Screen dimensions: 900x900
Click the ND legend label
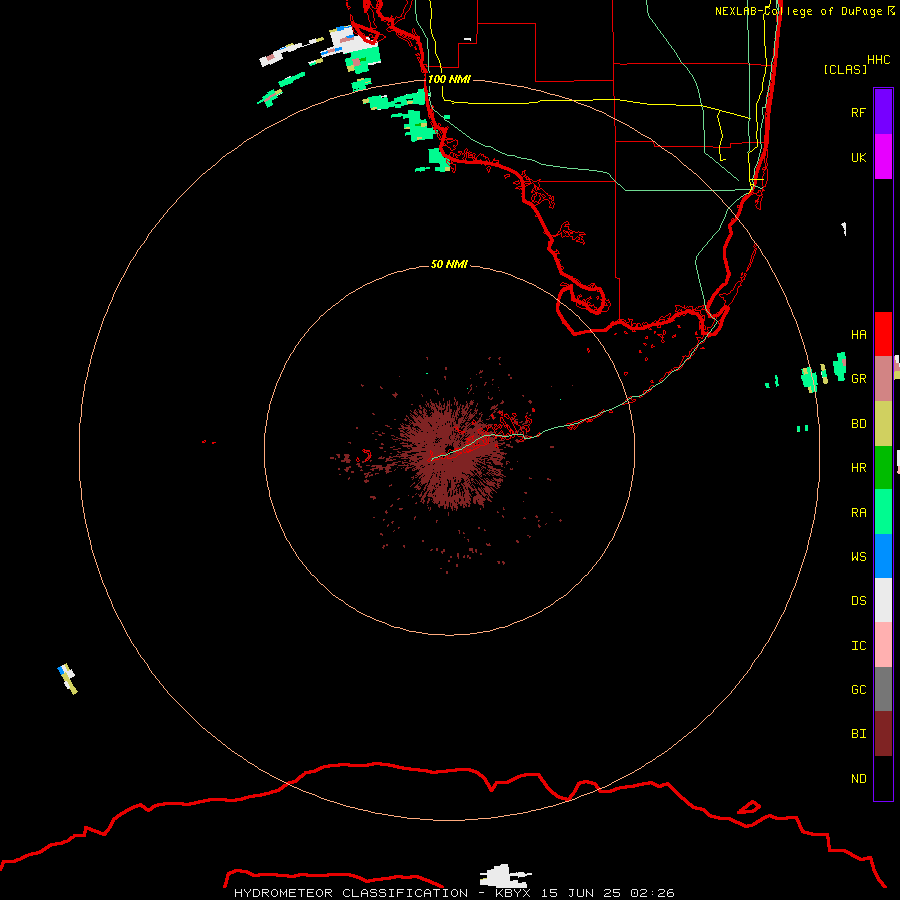858,779
